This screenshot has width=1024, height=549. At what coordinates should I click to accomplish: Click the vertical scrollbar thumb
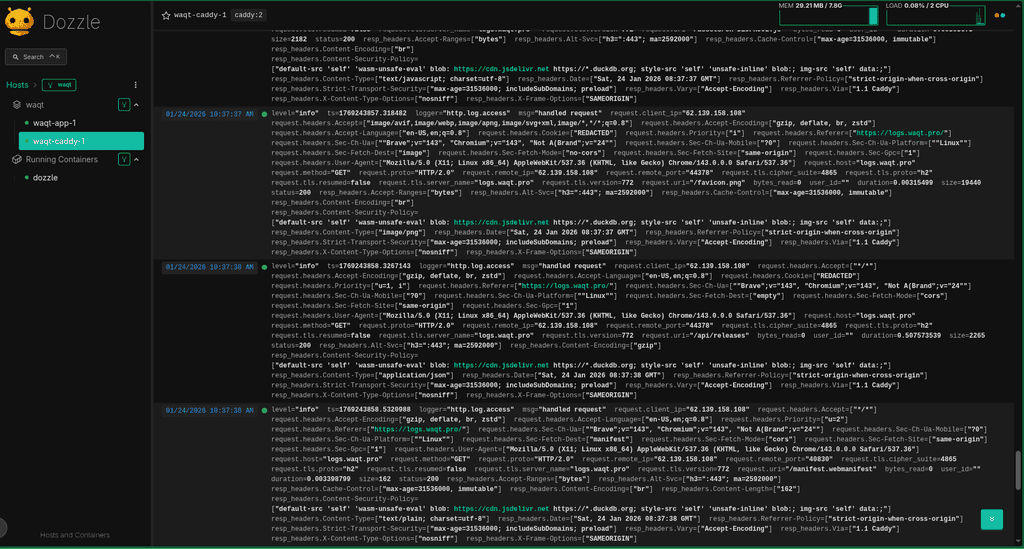[x=1017, y=470]
